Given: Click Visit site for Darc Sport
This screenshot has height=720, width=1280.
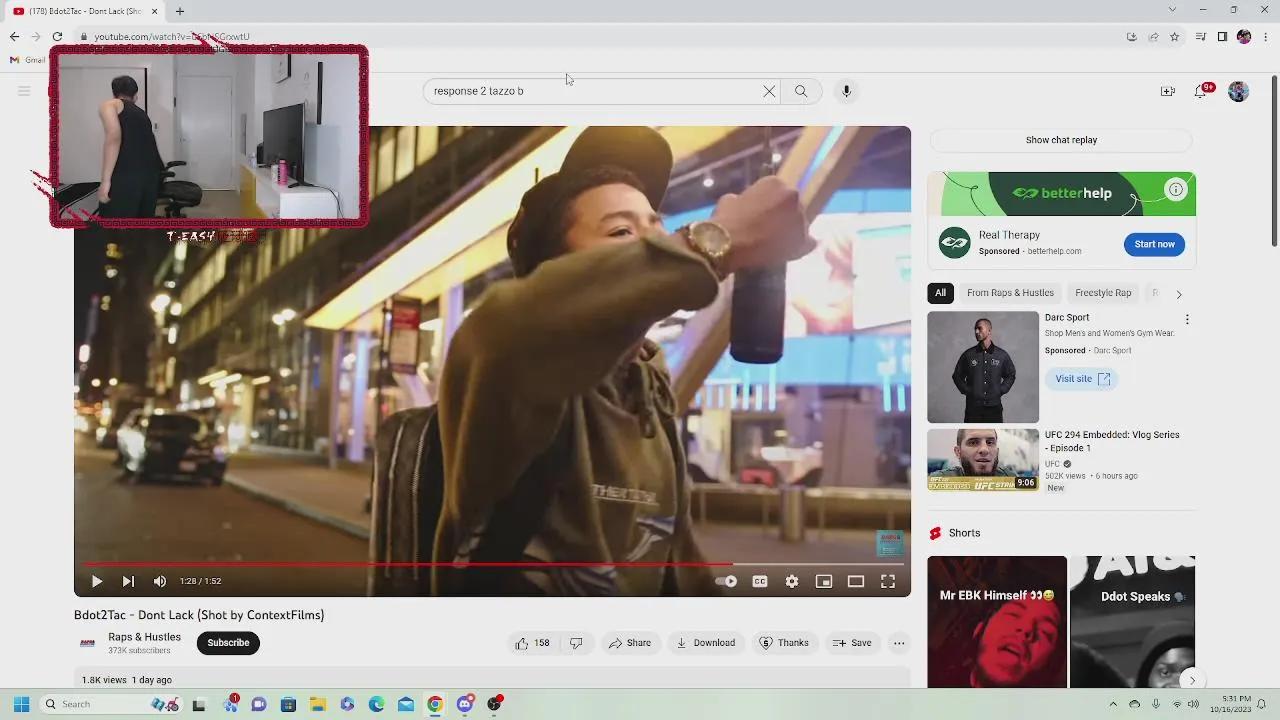Looking at the screenshot, I should coord(1081,379).
